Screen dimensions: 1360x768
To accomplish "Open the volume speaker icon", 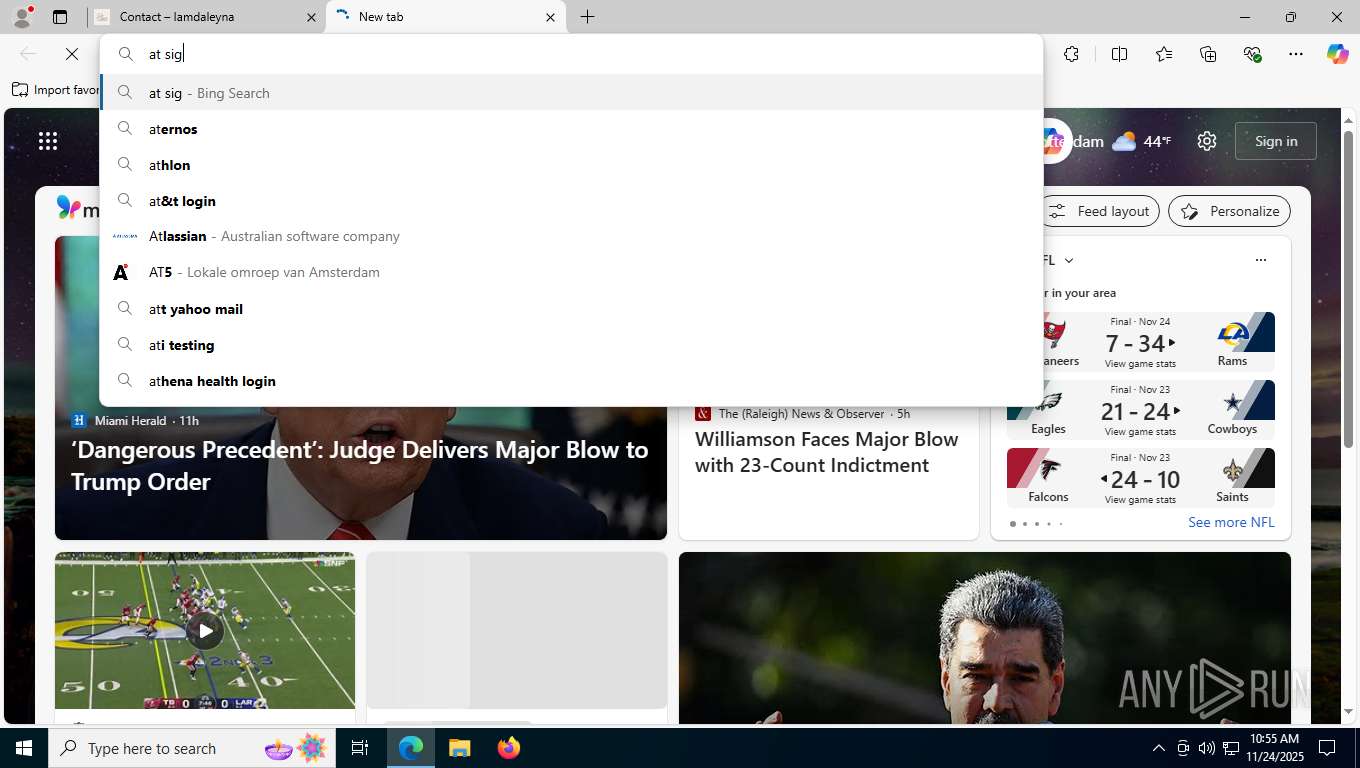I will pos(1206,748).
